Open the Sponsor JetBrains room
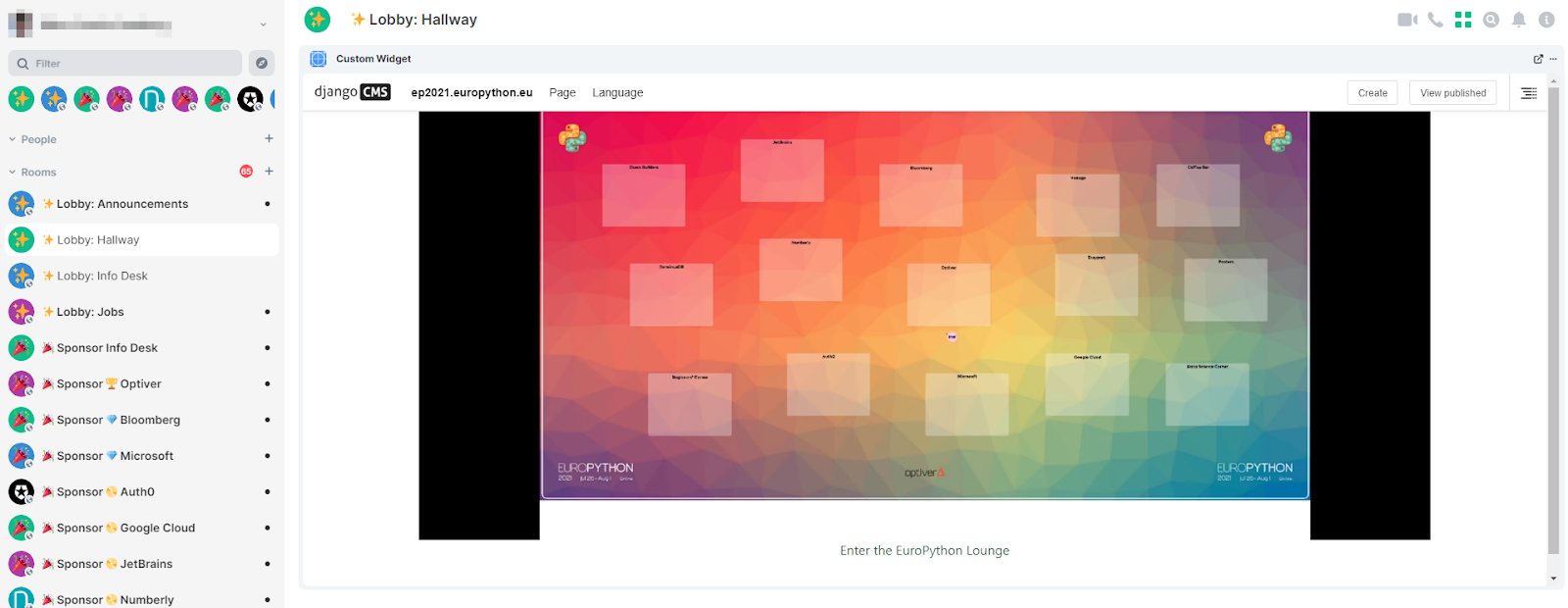The width and height of the screenshot is (1568, 608). point(143,564)
